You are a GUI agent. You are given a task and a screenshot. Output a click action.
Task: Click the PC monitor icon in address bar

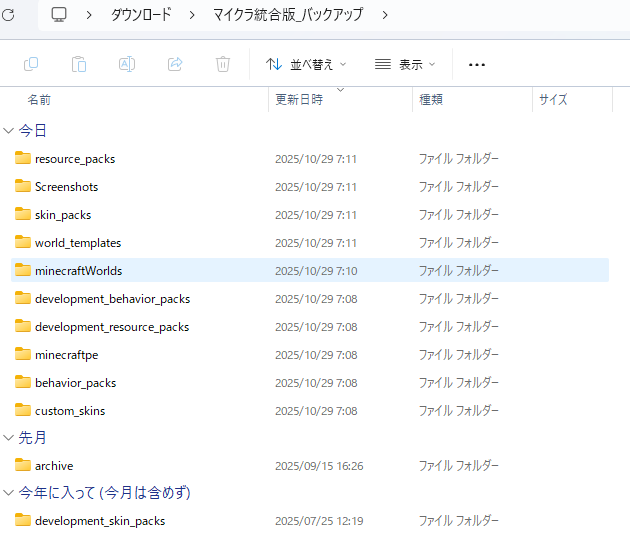coord(59,15)
